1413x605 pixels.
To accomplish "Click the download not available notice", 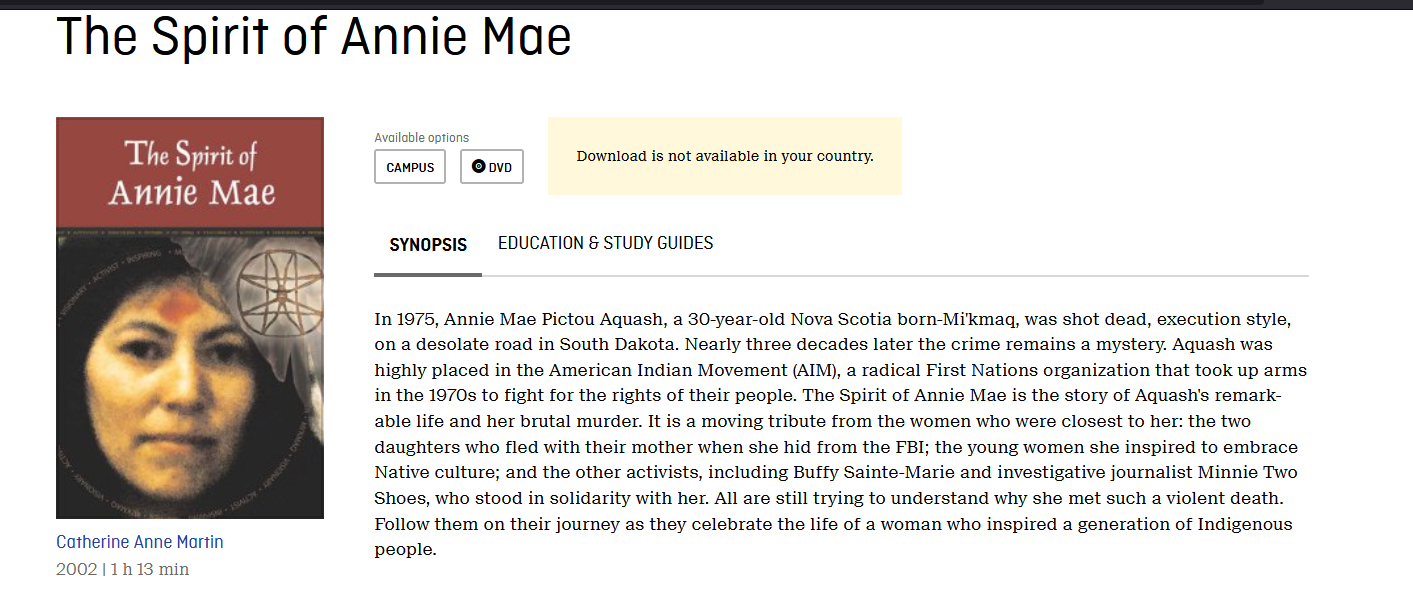I will click(725, 156).
